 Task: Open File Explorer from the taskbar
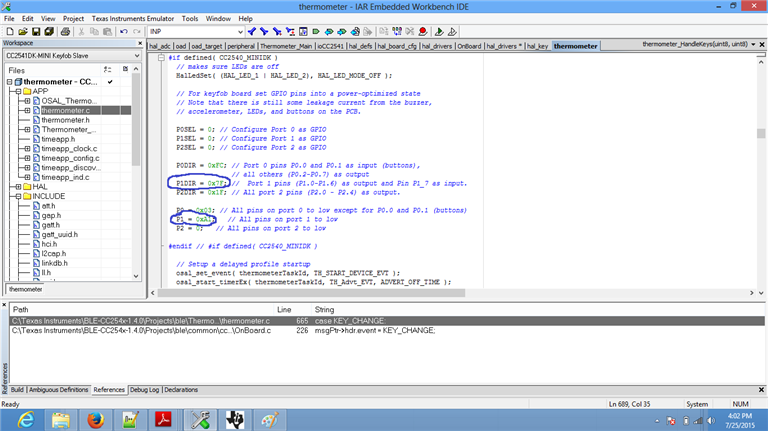click(61, 420)
